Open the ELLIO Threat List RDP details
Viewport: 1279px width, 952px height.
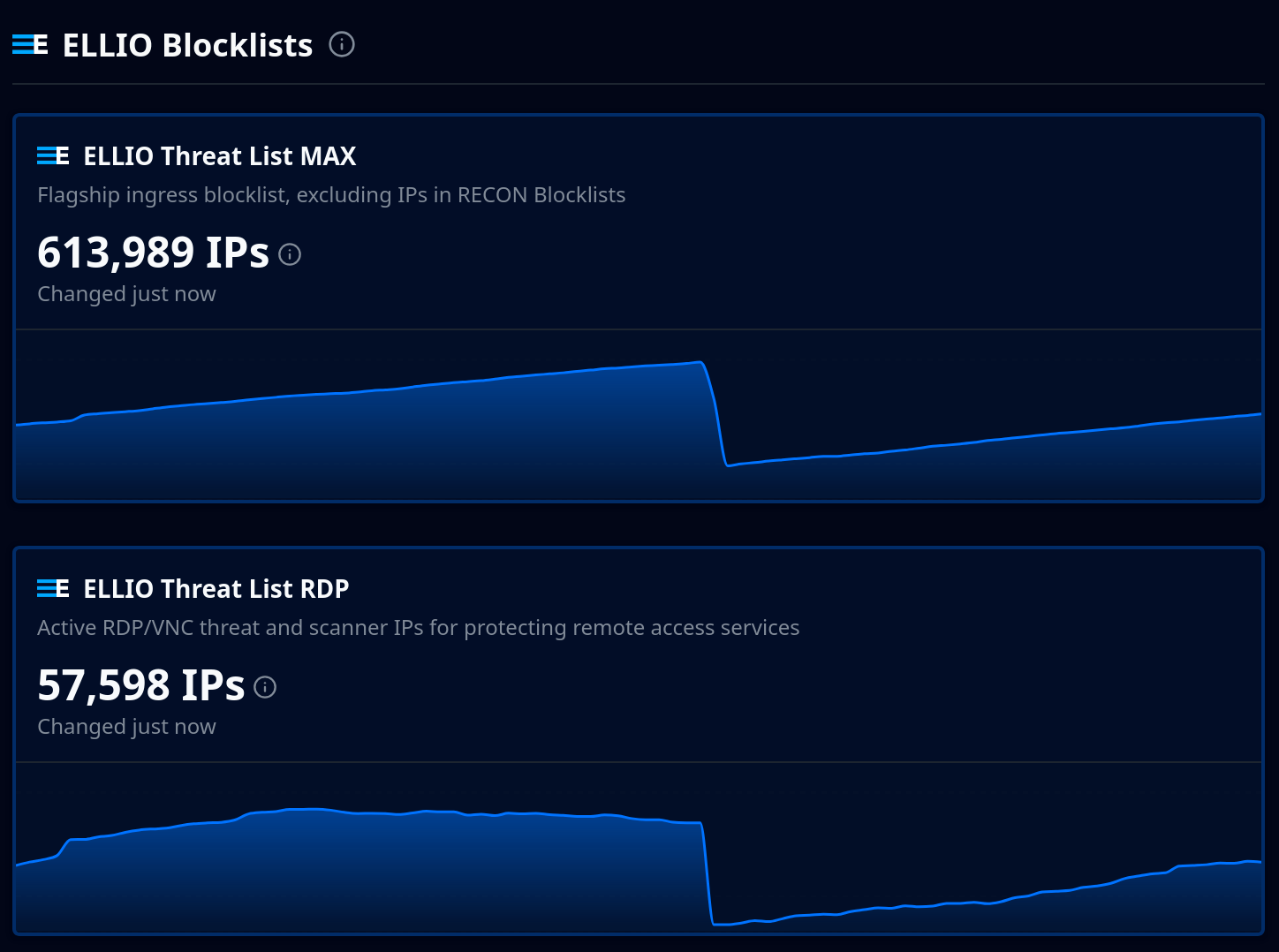pos(216,588)
